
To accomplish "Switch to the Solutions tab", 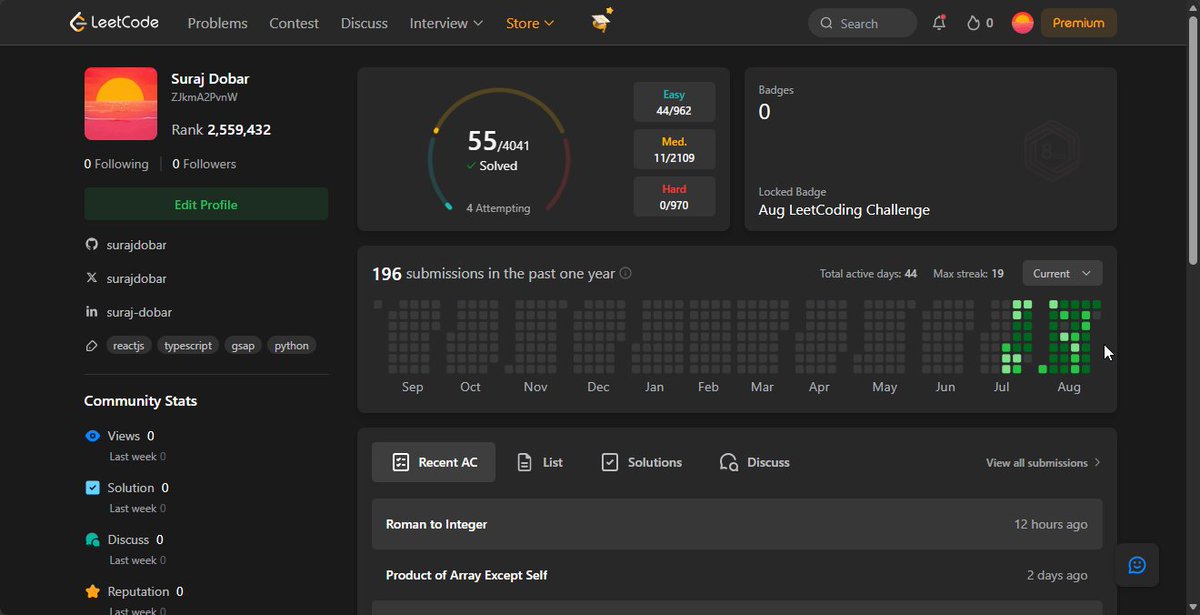I will point(641,462).
